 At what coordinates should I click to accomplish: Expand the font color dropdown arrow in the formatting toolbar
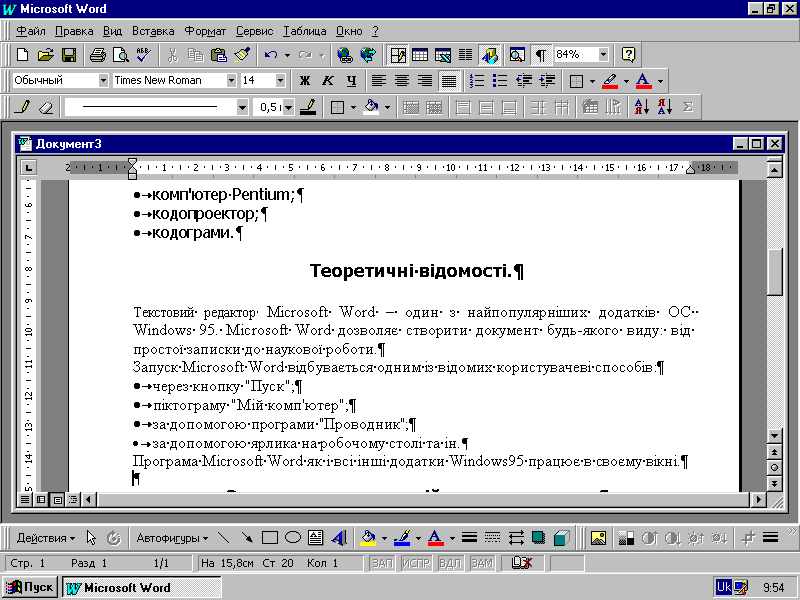(x=660, y=81)
